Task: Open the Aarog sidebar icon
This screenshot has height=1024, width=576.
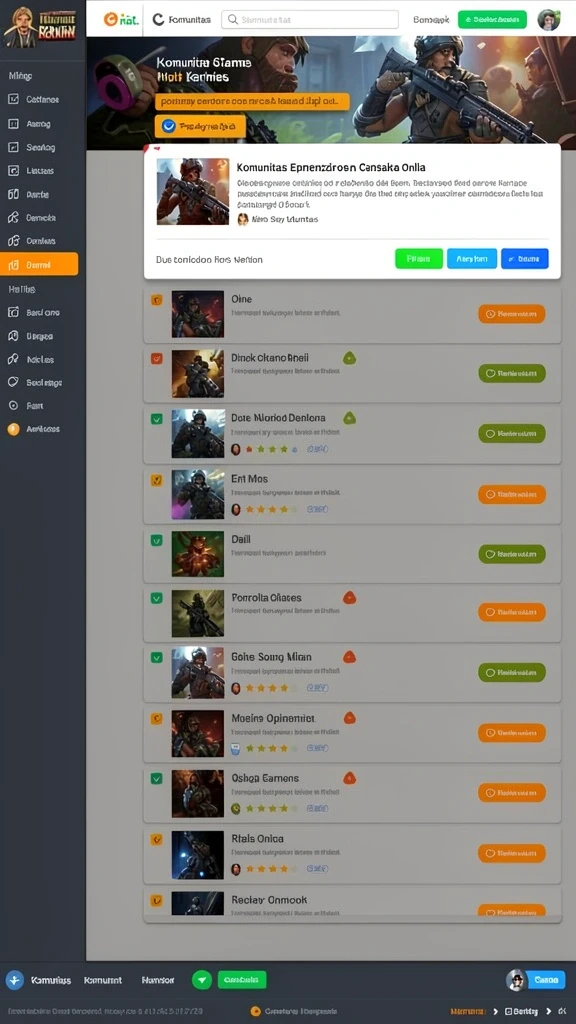Action: (x=13, y=123)
